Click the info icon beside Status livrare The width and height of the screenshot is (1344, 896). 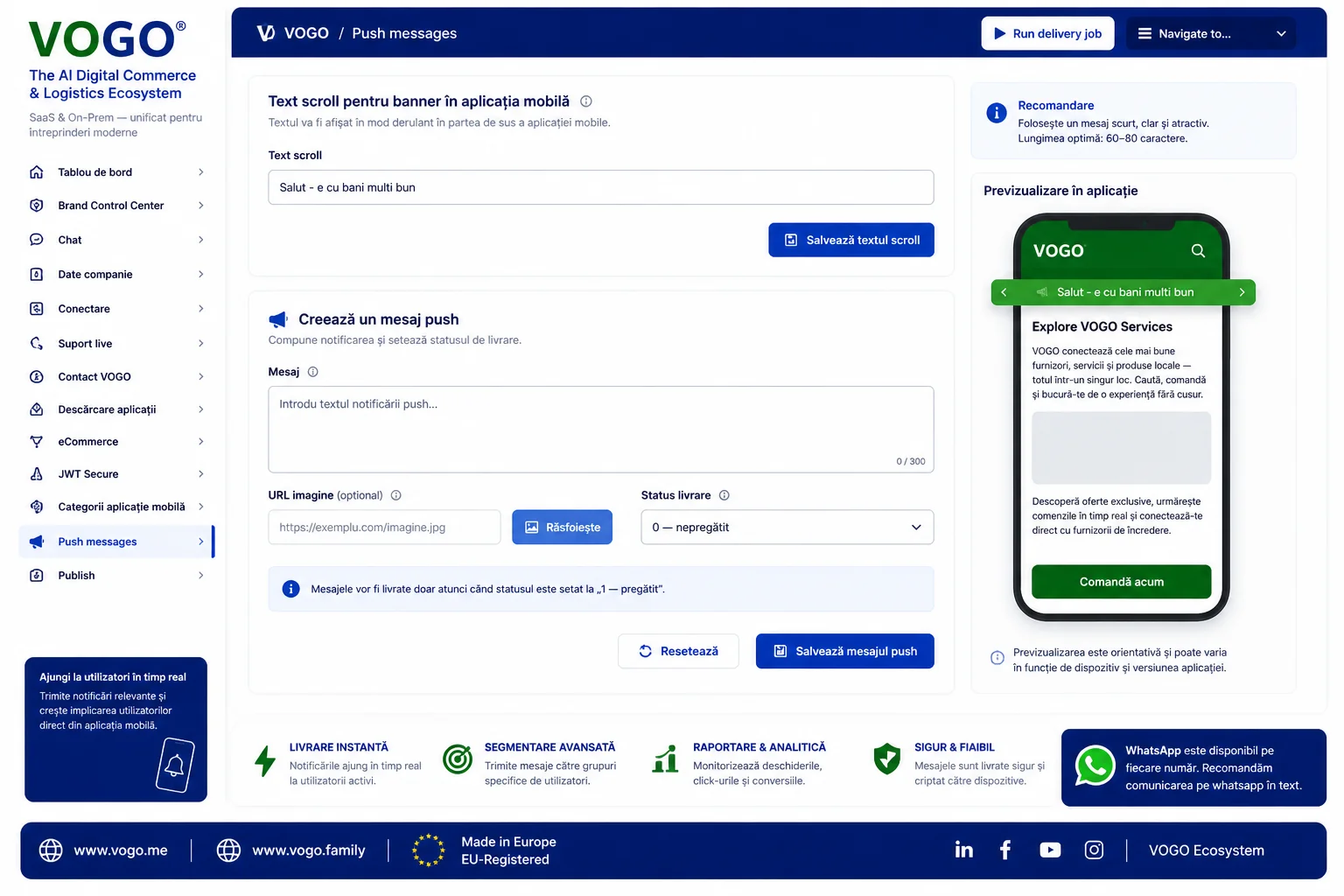tap(724, 495)
